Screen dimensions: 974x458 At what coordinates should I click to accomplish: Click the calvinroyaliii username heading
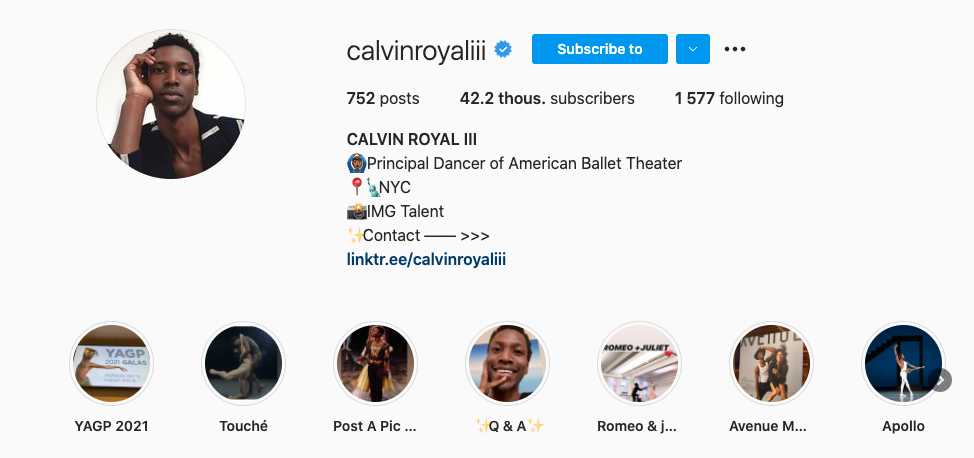coord(416,50)
